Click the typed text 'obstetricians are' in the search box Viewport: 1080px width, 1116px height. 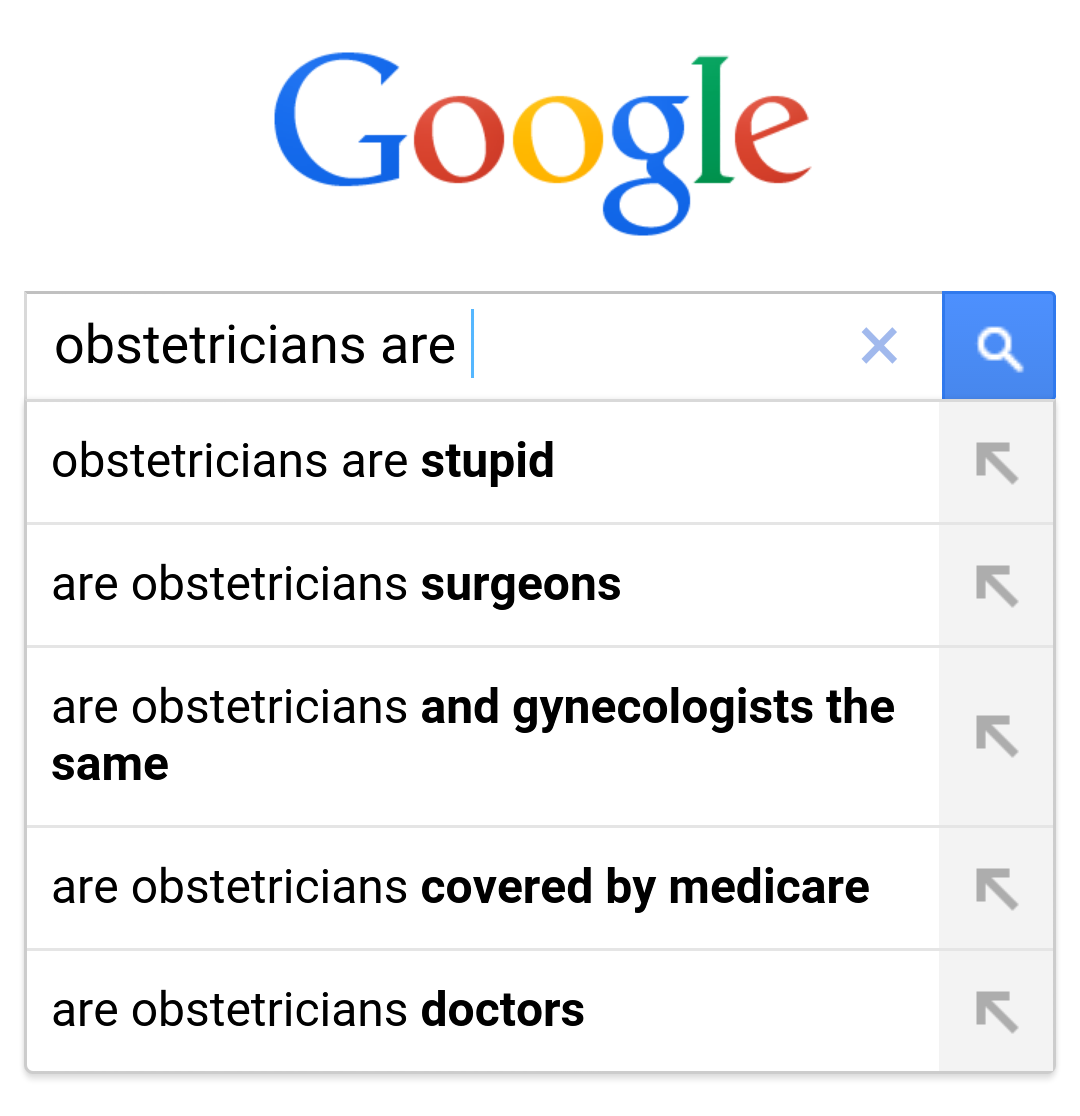coord(255,346)
